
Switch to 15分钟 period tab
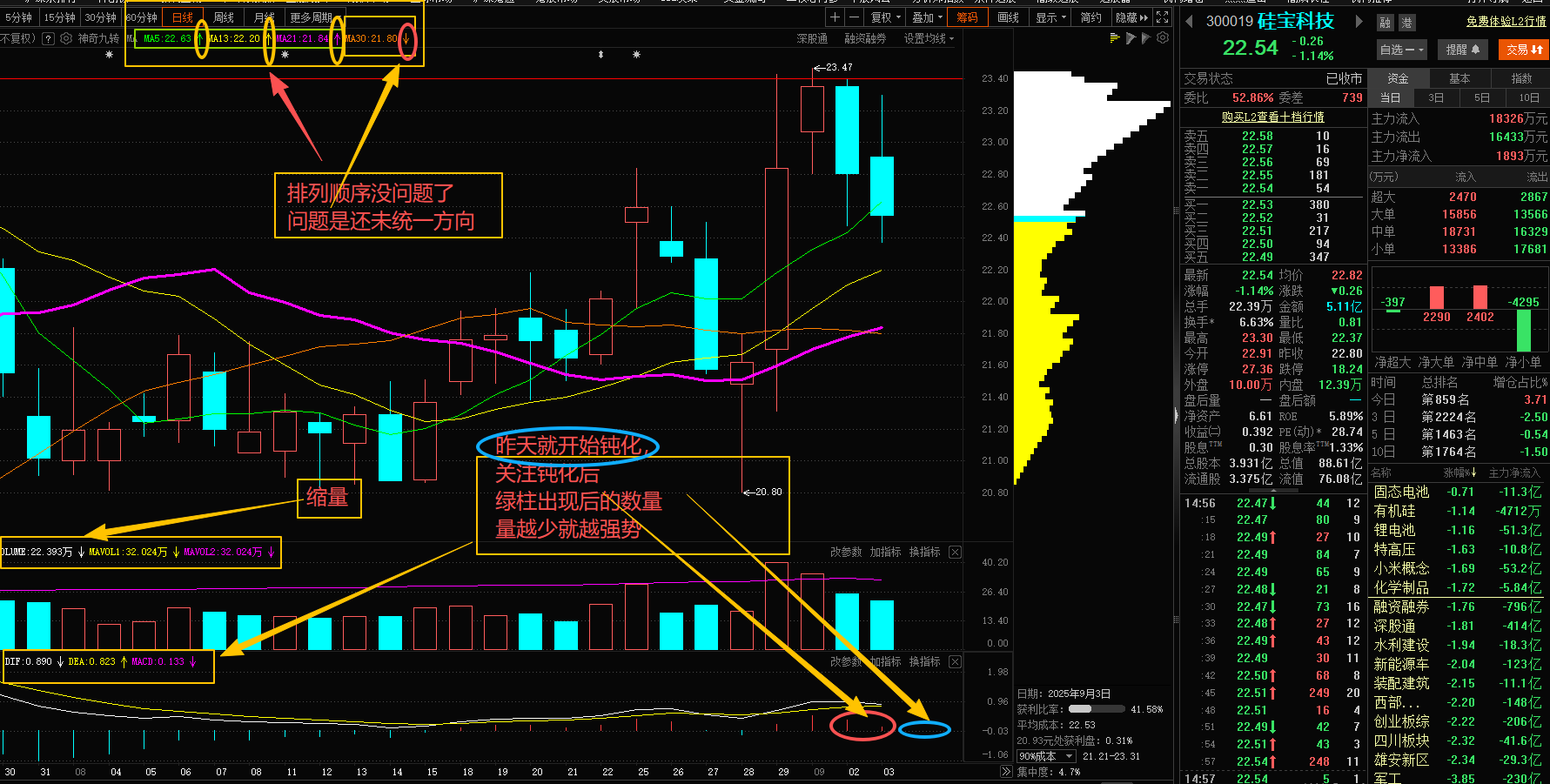coord(59,17)
